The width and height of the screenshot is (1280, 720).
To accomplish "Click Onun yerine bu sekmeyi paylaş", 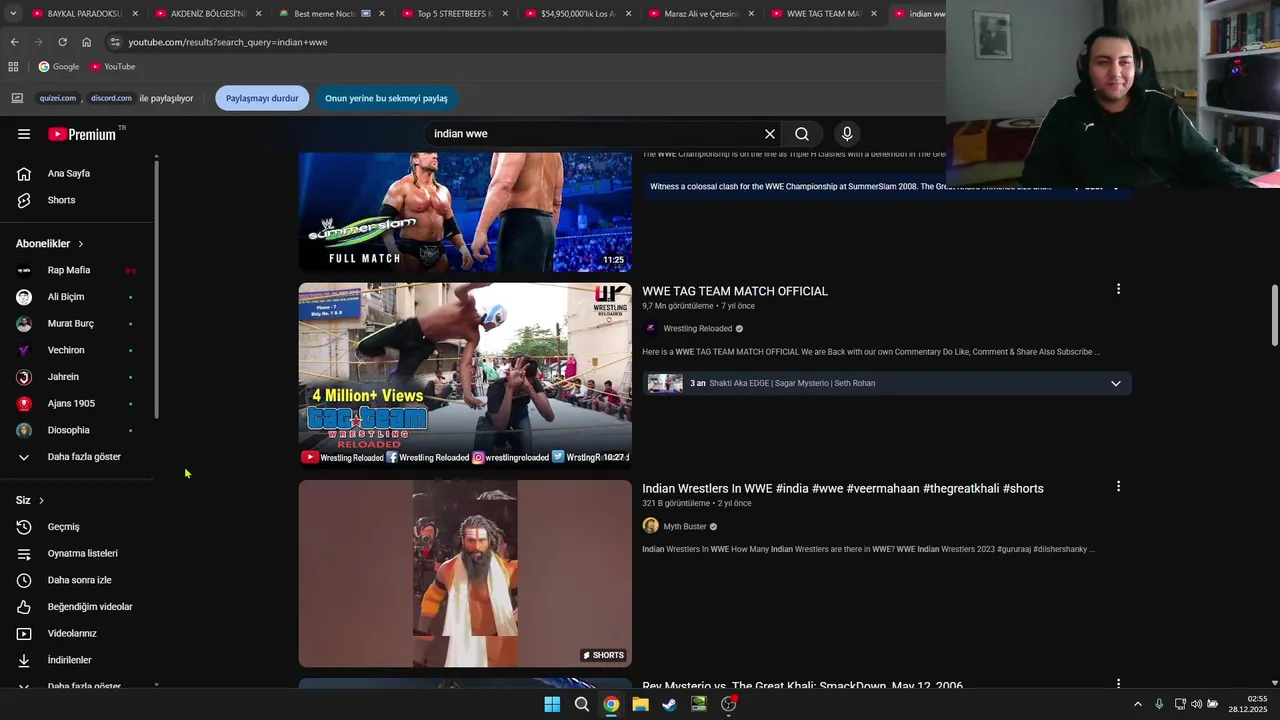I will [x=386, y=98].
